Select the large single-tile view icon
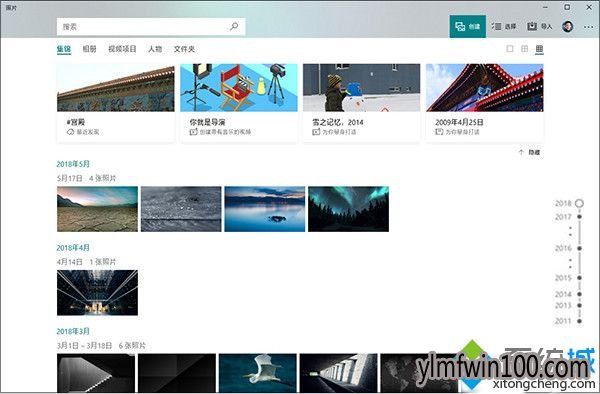600x394 pixels. [x=510, y=49]
